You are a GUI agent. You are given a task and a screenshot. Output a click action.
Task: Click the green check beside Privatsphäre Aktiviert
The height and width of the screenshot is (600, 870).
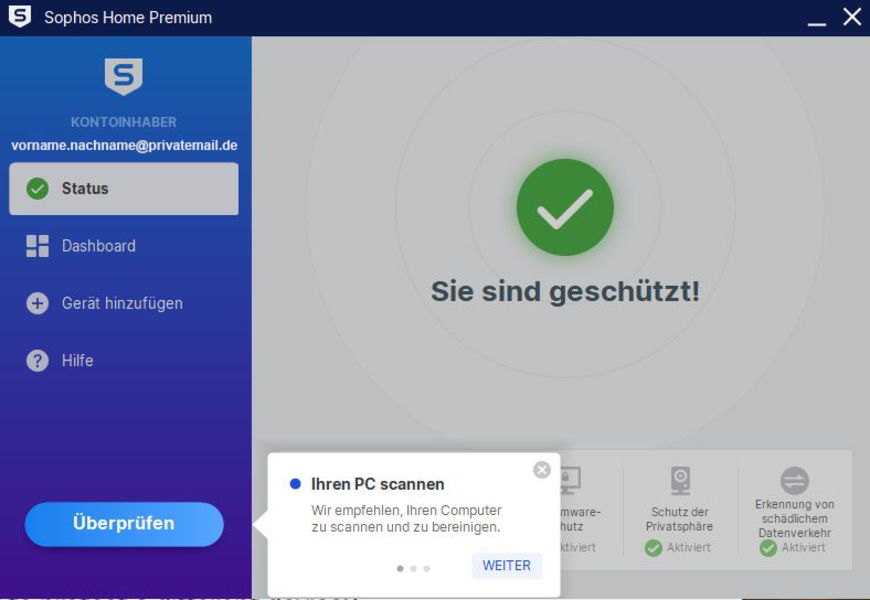[654, 548]
